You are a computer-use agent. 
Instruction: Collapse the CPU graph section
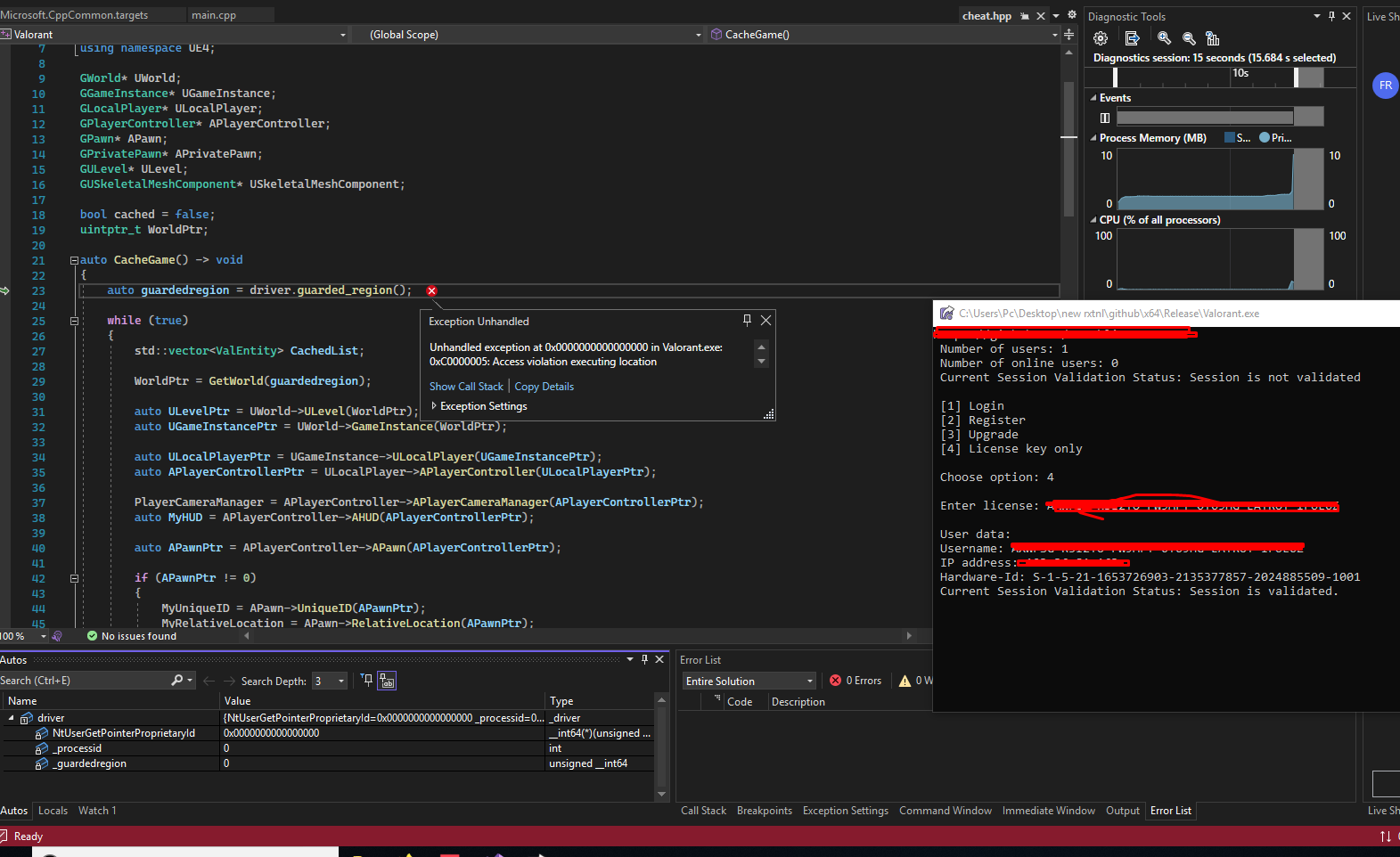point(1094,220)
